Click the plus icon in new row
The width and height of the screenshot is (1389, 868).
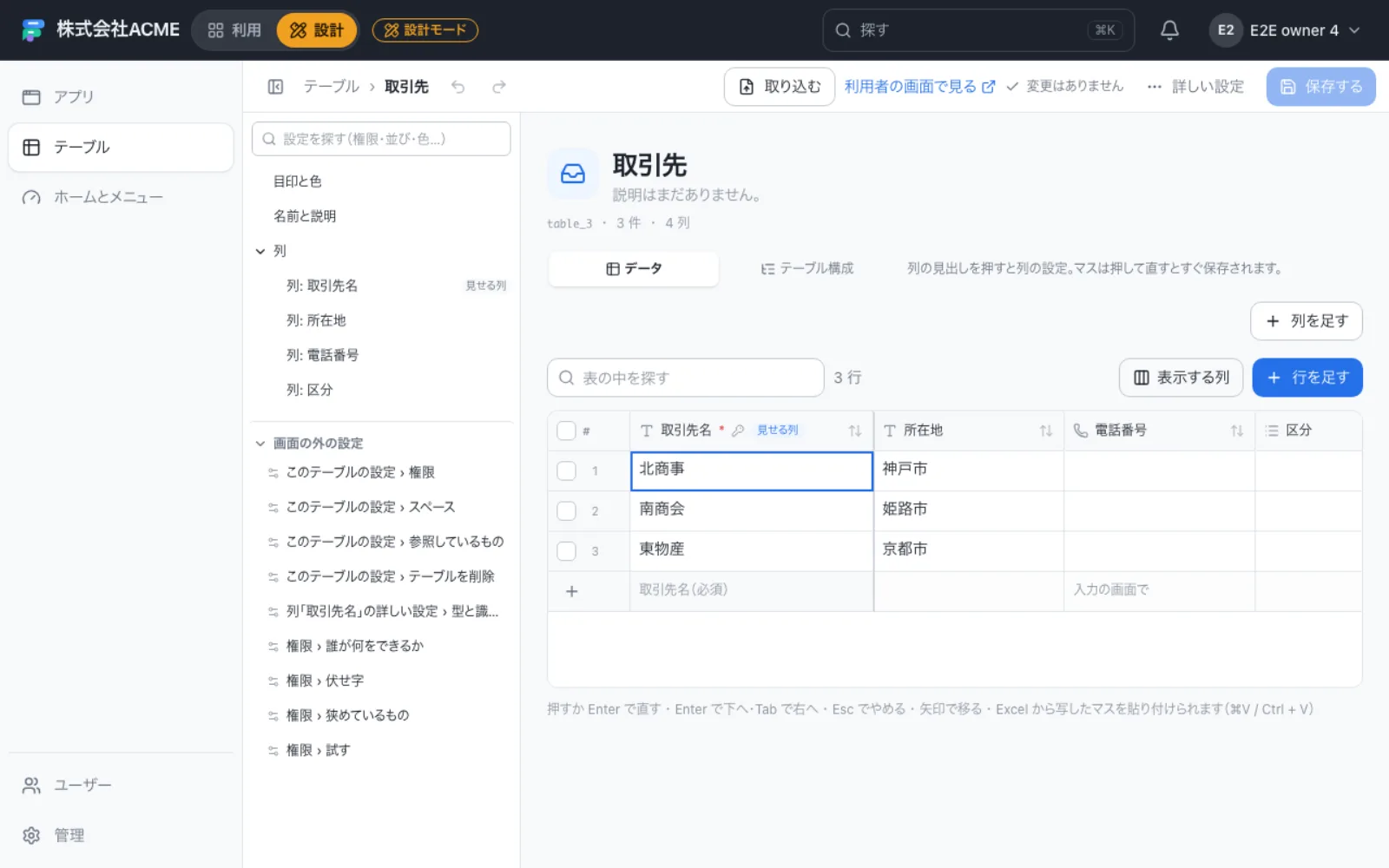tap(571, 591)
